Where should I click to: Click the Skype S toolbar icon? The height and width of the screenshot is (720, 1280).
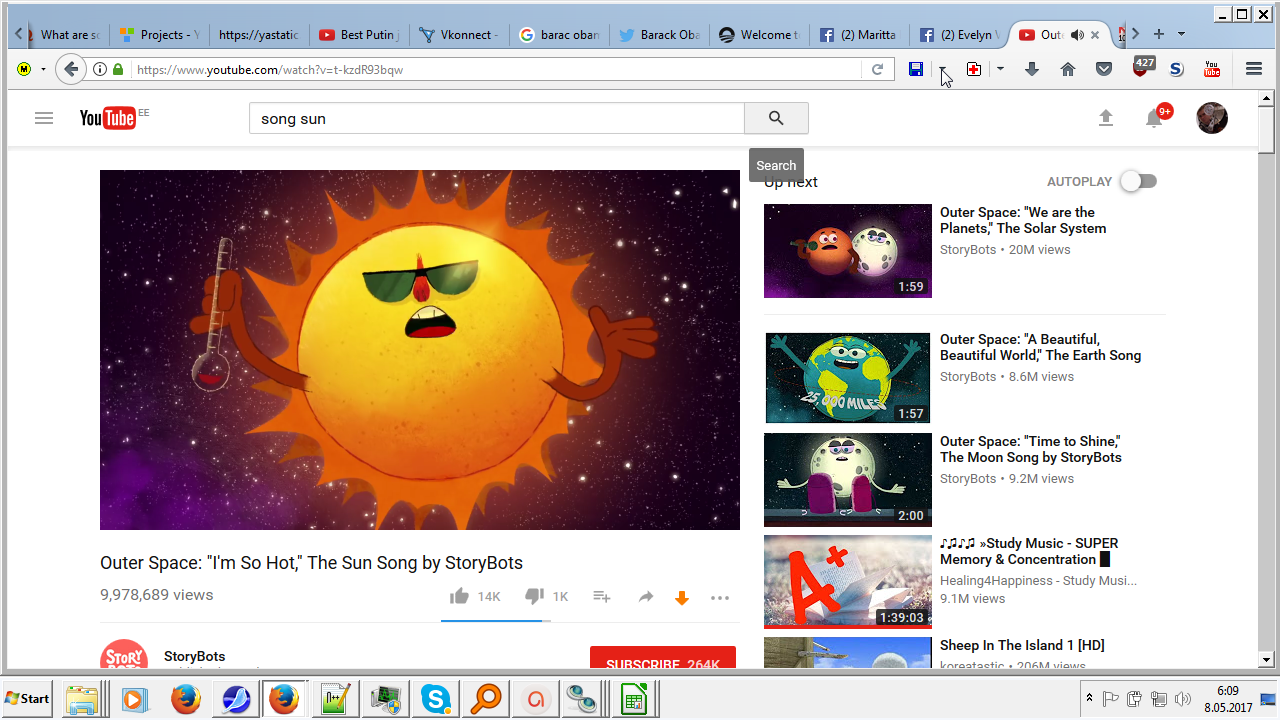[1176, 69]
